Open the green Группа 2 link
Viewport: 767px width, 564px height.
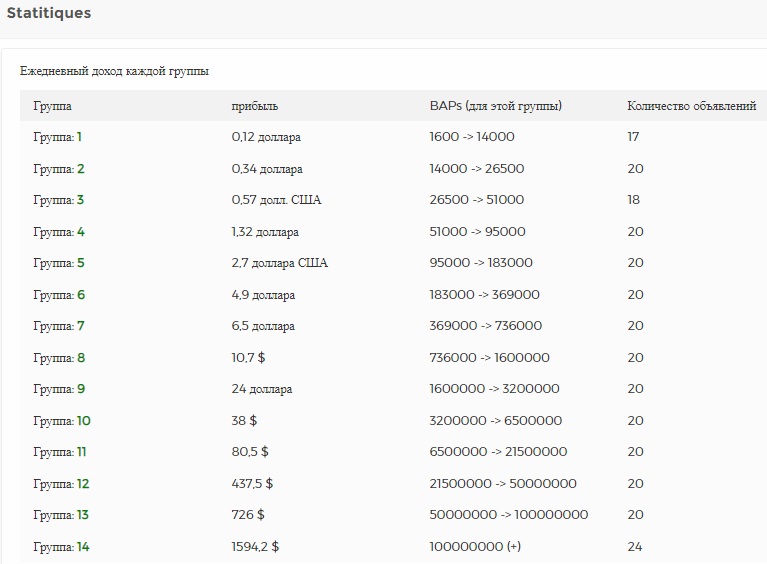point(81,169)
